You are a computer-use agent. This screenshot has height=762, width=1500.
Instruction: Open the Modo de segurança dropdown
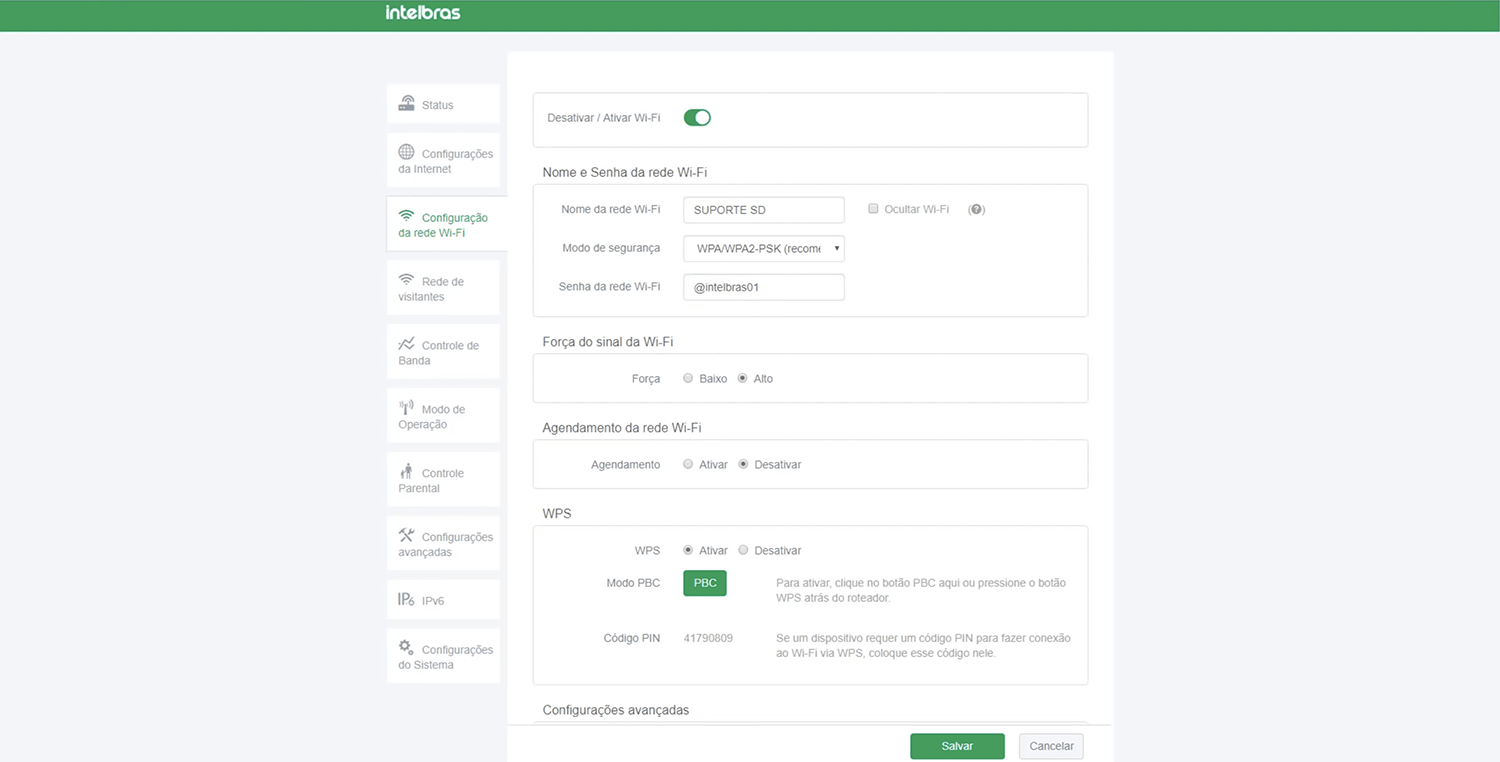tap(764, 248)
